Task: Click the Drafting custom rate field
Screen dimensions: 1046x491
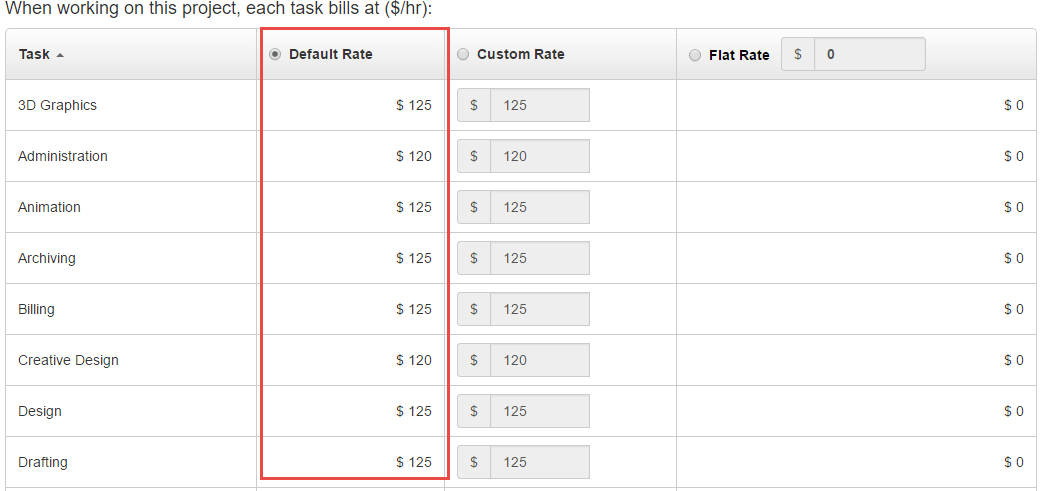Action: 539,462
